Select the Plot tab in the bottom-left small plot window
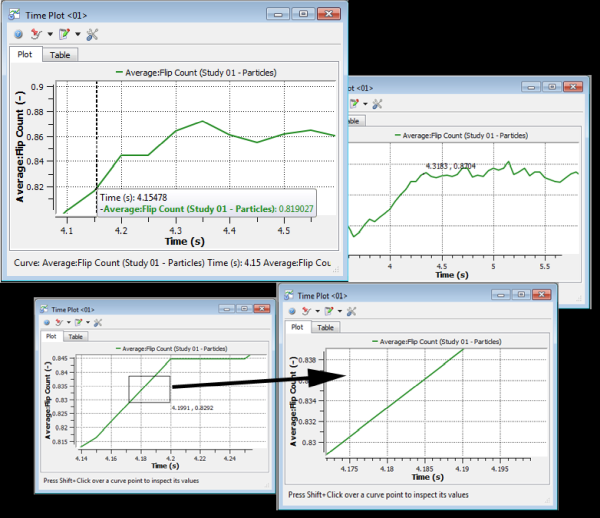Image resolution: width=600 pixels, height=518 pixels. click(50, 336)
